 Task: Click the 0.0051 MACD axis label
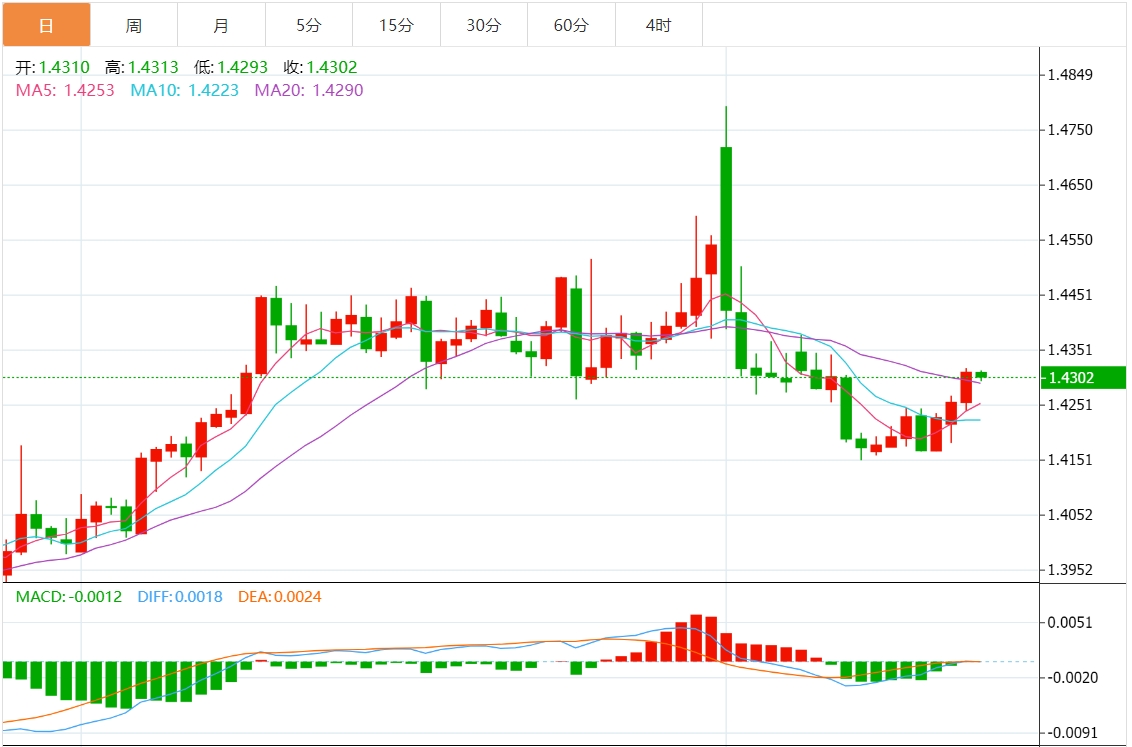pyautogui.click(x=1071, y=622)
